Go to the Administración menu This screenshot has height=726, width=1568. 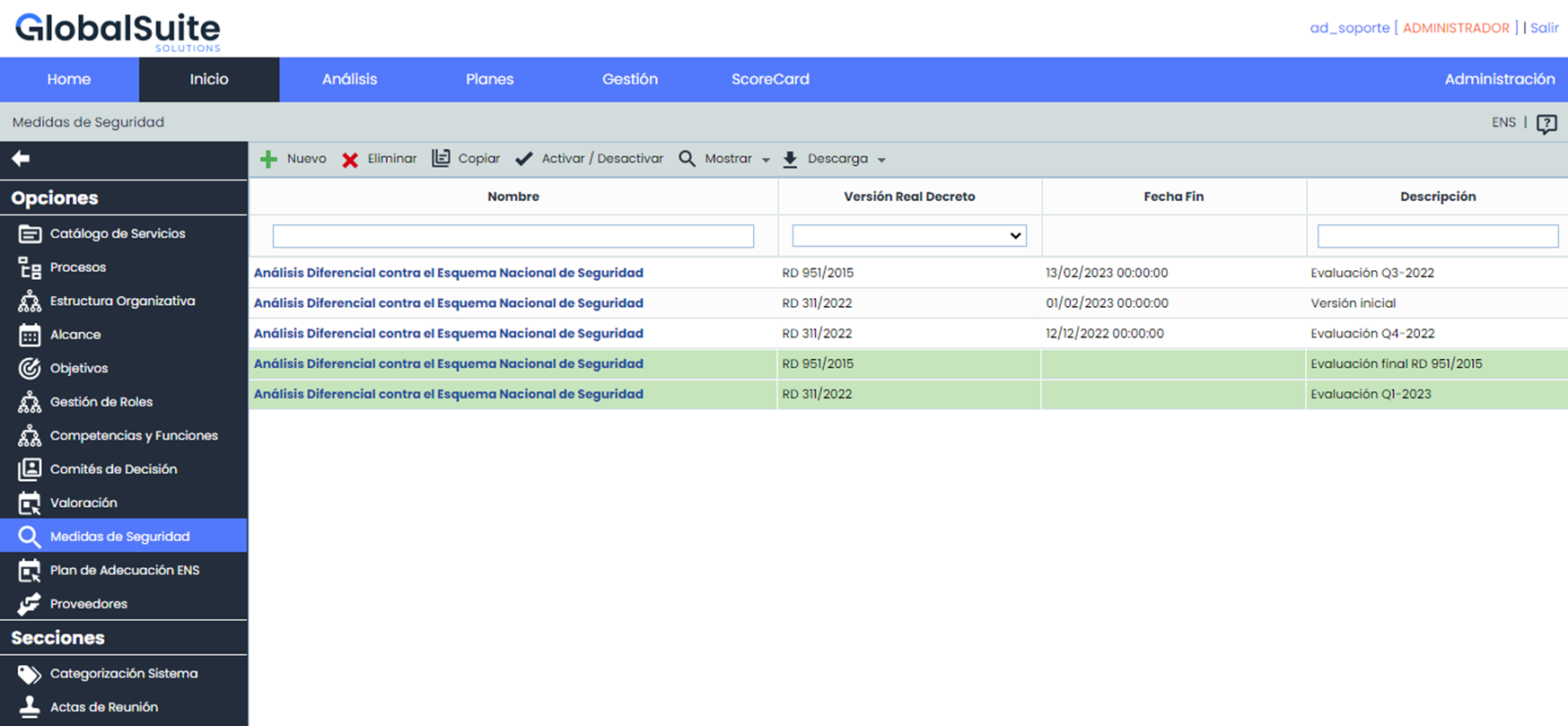coord(1498,80)
